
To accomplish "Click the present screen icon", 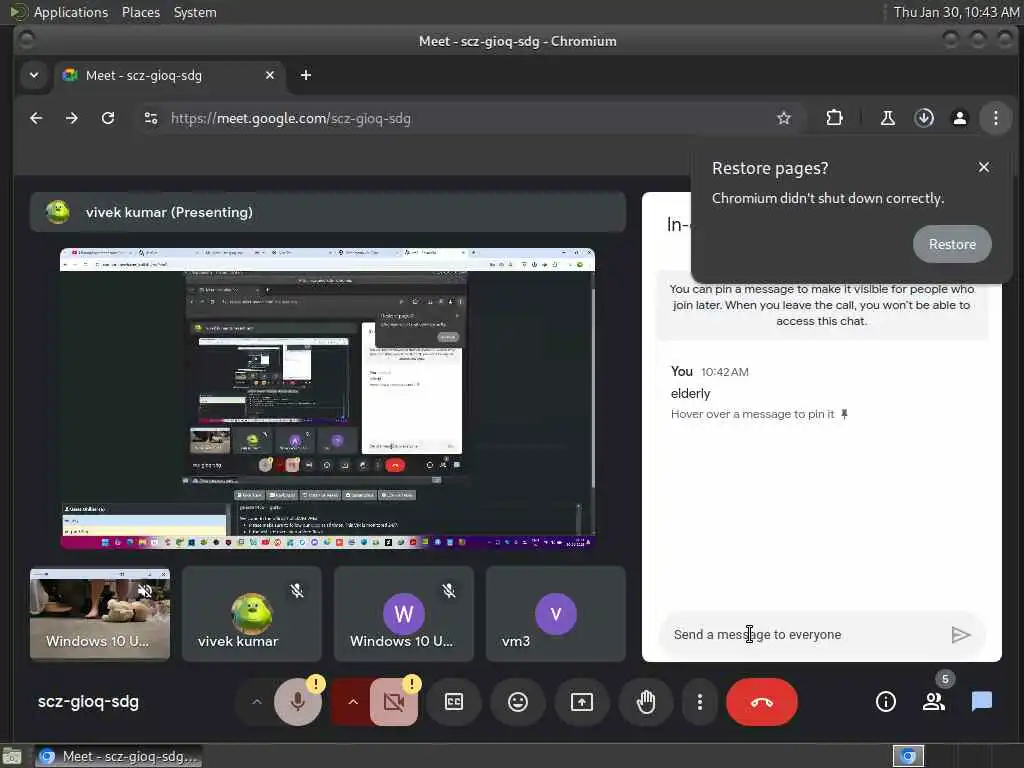I will click(x=582, y=702).
